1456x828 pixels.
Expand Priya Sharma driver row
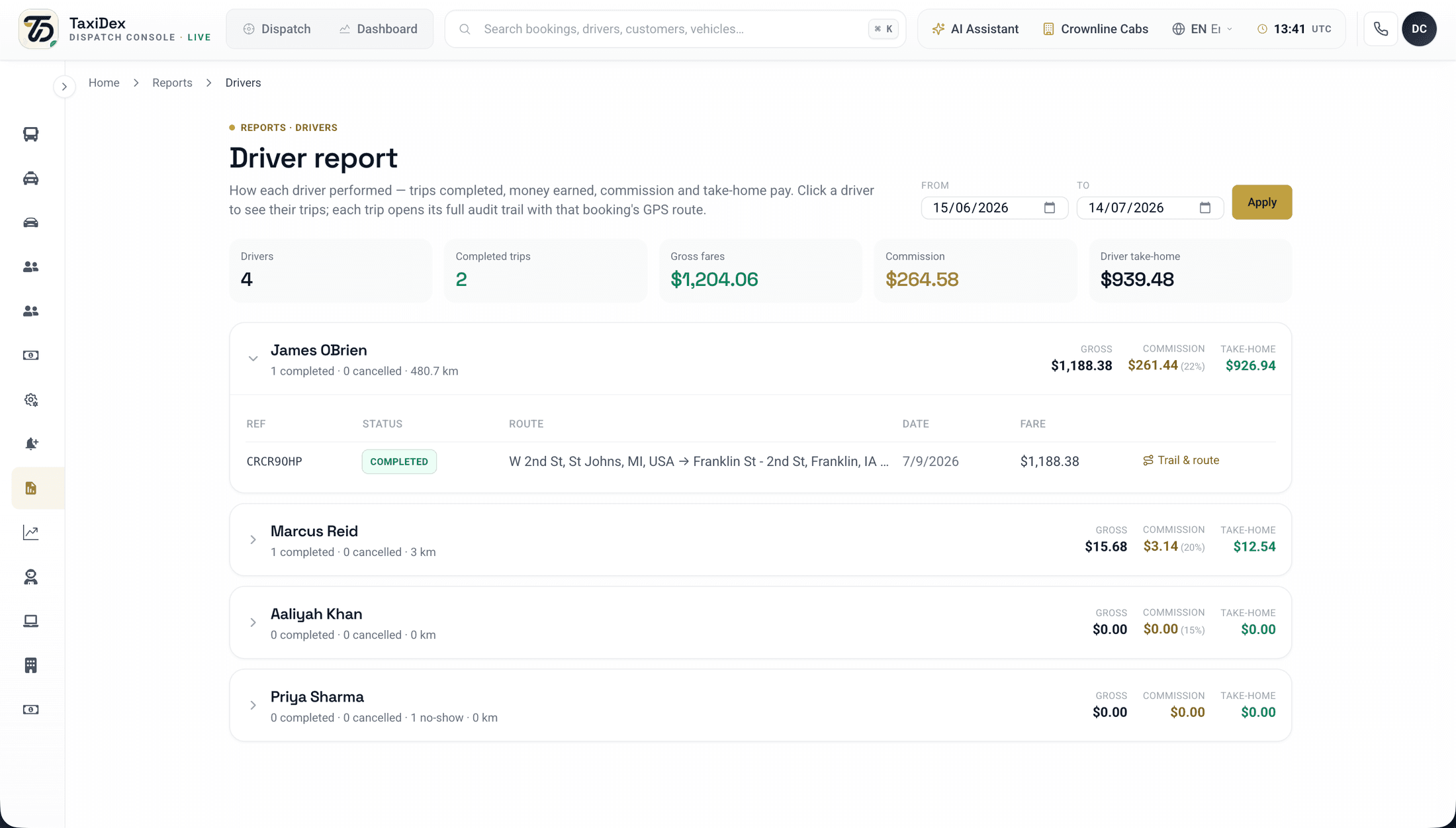pyautogui.click(x=253, y=706)
